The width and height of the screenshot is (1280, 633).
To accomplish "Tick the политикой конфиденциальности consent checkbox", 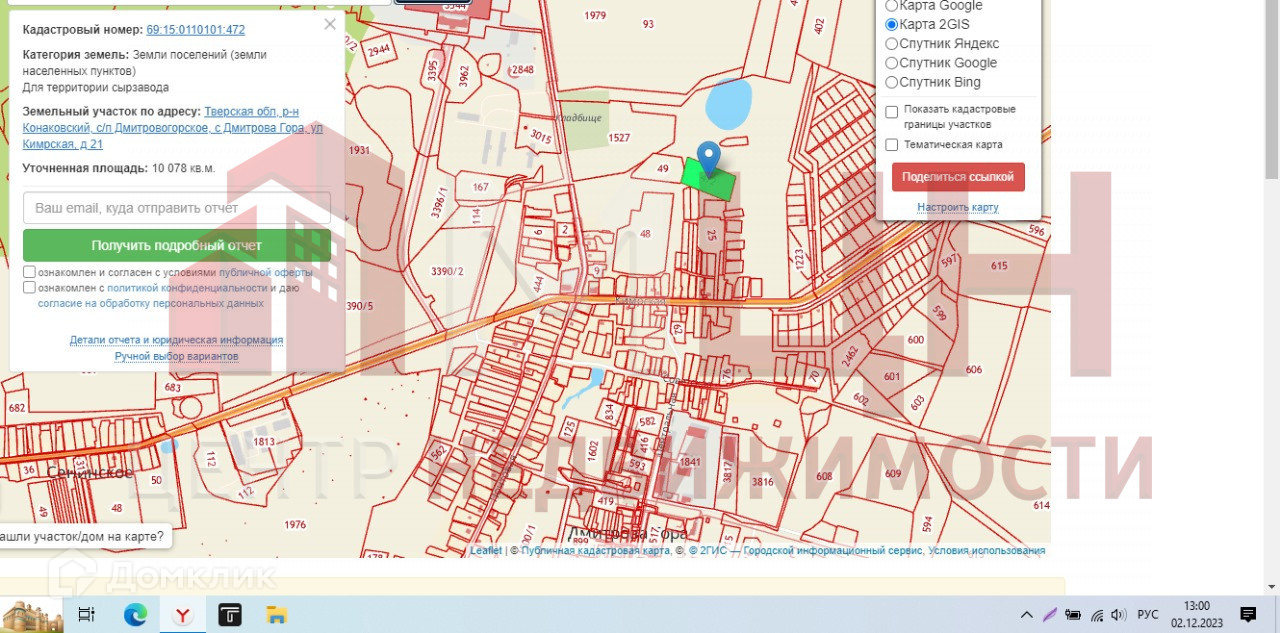I will pos(30,287).
